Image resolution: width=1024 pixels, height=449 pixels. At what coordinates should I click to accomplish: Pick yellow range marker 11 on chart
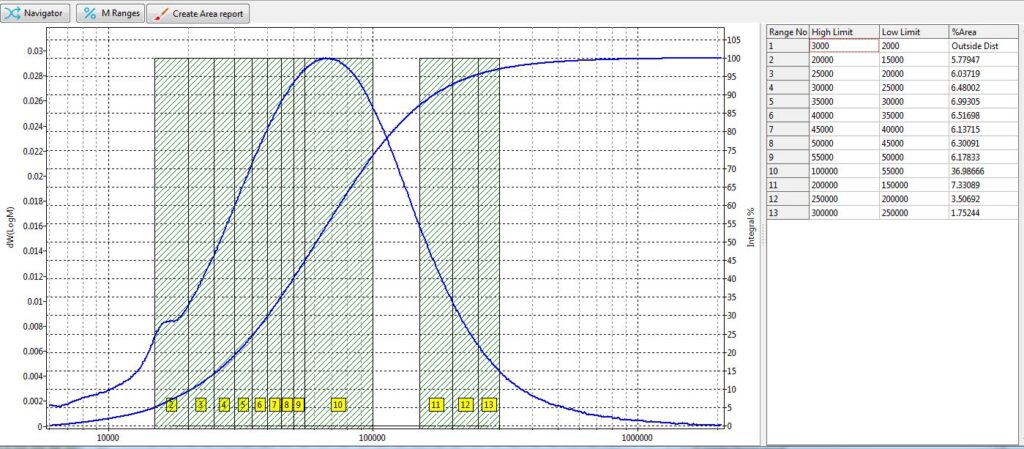click(x=436, y=405)
